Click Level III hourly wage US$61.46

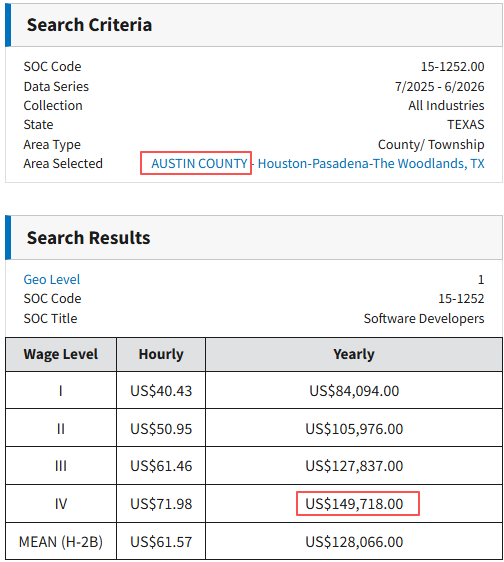tap(161, 466)
